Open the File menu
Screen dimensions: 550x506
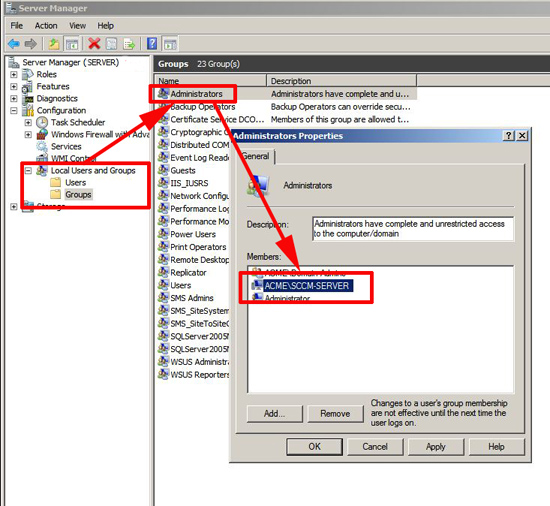(x=16, y=26)
